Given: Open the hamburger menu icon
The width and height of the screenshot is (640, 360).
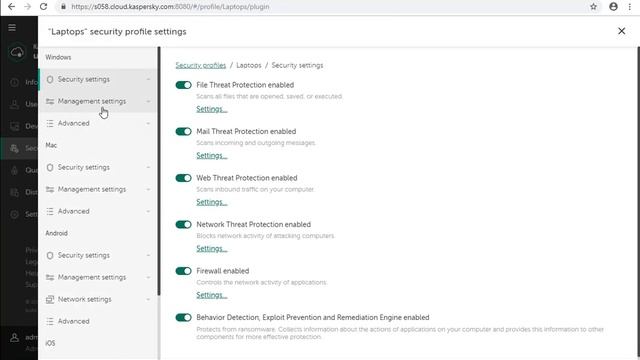Looking at the screenshot, I should [x=12, y=27].
